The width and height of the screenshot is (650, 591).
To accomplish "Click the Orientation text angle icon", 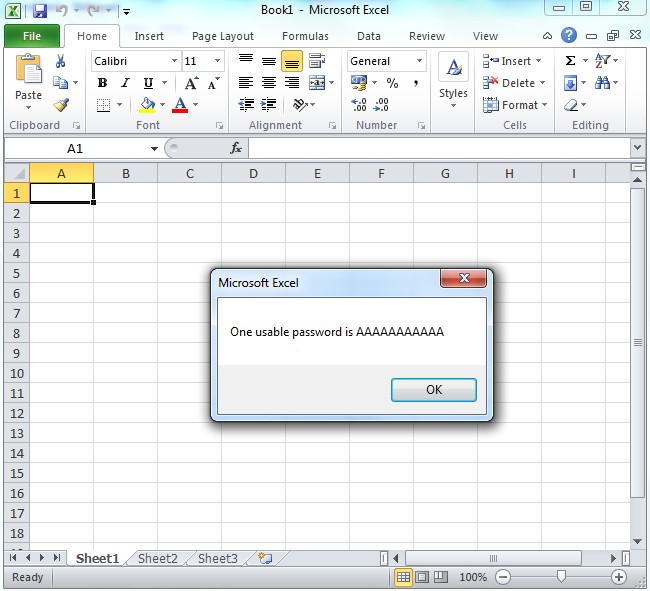I will [300, 104].
